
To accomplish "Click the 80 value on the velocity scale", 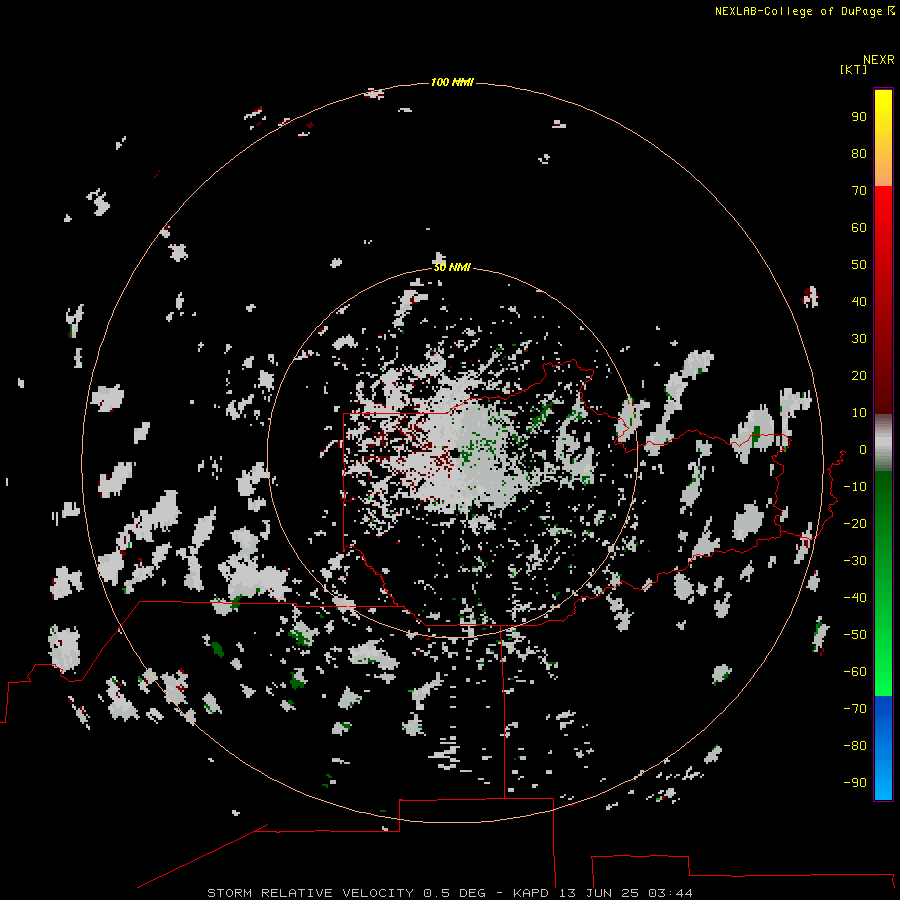I will pyautogui.click(x=859, y=154).
